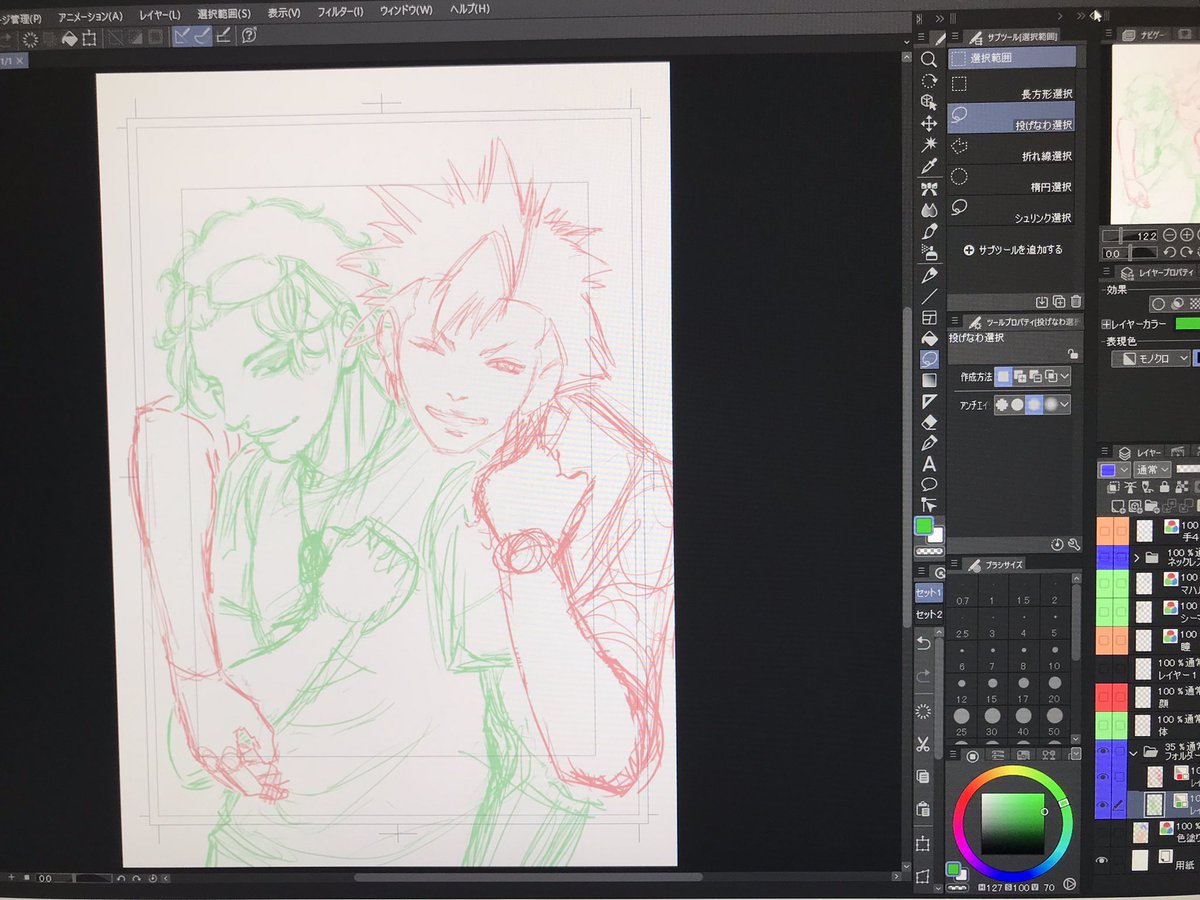Click the Paste clipboard icon
This screenshot has height=900, width=1200.
pos(924,809)
